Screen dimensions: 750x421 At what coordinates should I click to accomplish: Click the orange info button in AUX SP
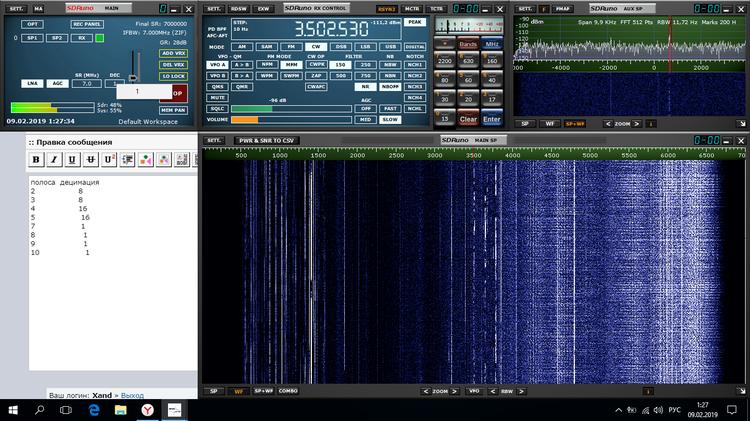(651, 124)
